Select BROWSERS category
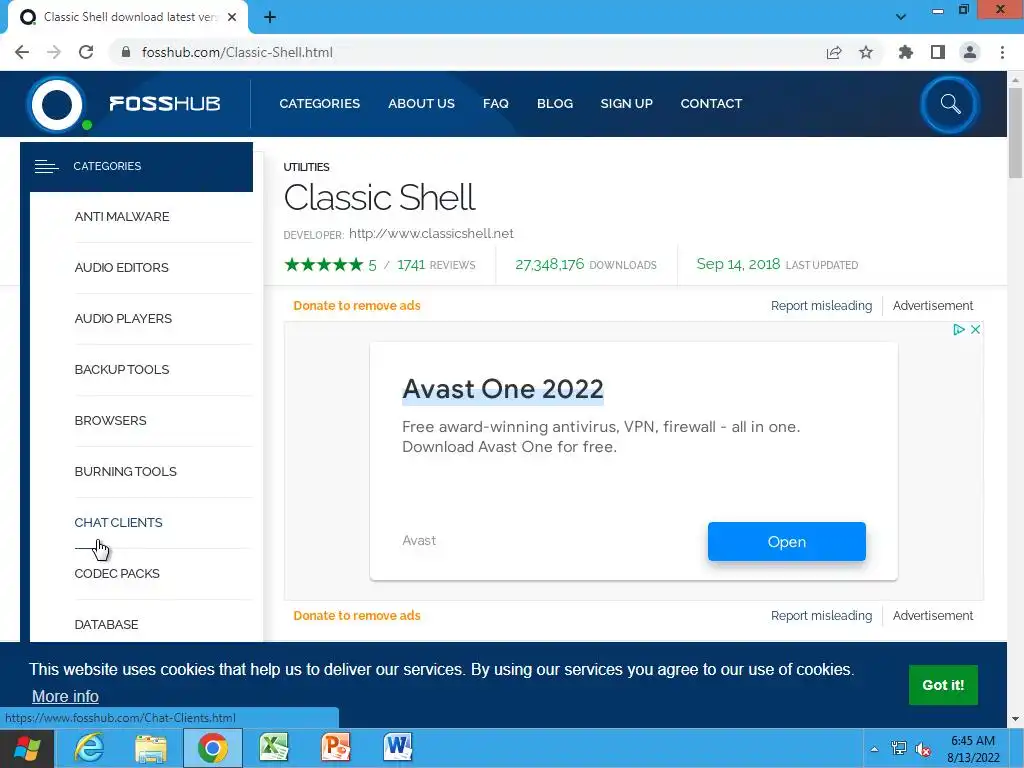1024x768 pixels. [110, 421]
